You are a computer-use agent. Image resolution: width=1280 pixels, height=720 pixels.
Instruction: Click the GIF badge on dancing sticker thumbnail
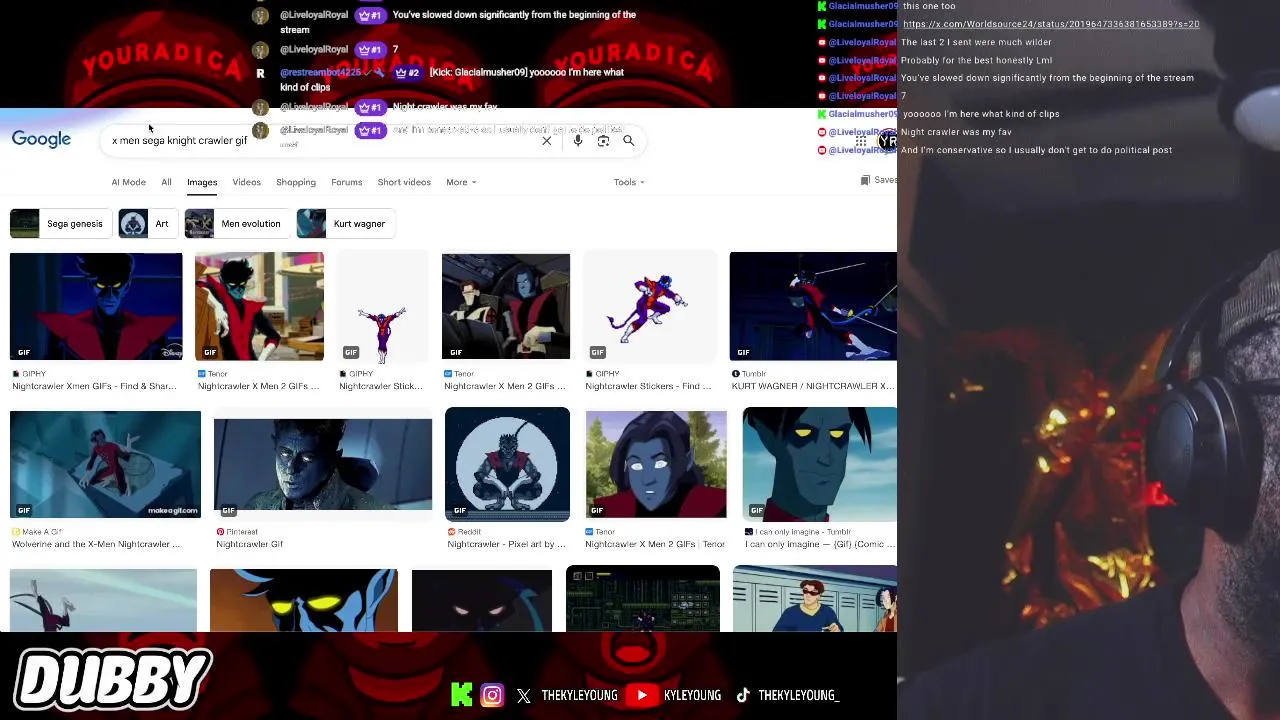tap(351, 352)
